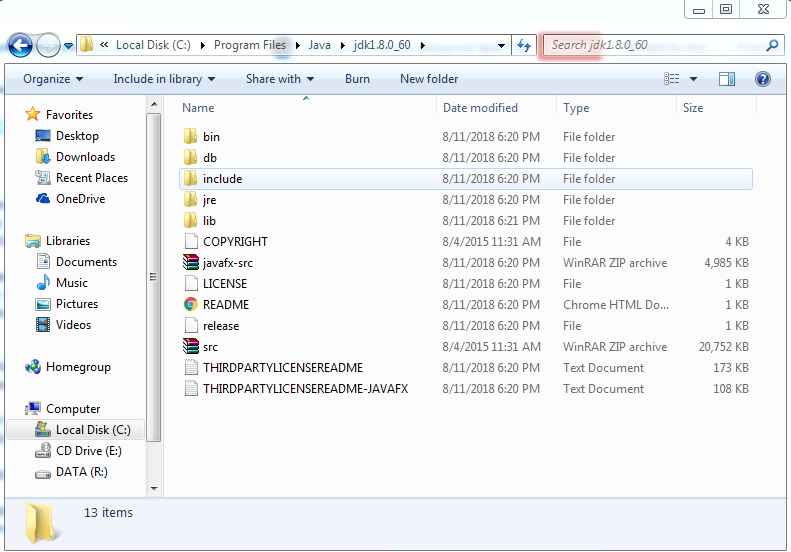Screen dimensions: 791x552
Task: Select the db folder icon
Action: pyautogui.click(x=190, y=157)
